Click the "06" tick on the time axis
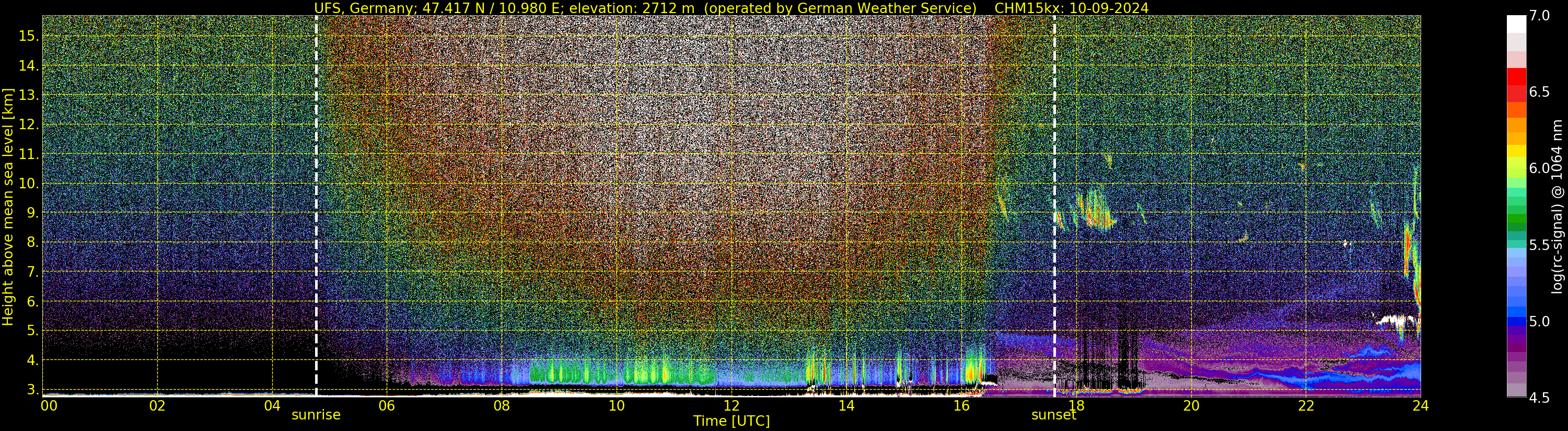1568x431 pixels. click(x=387, y=405)
